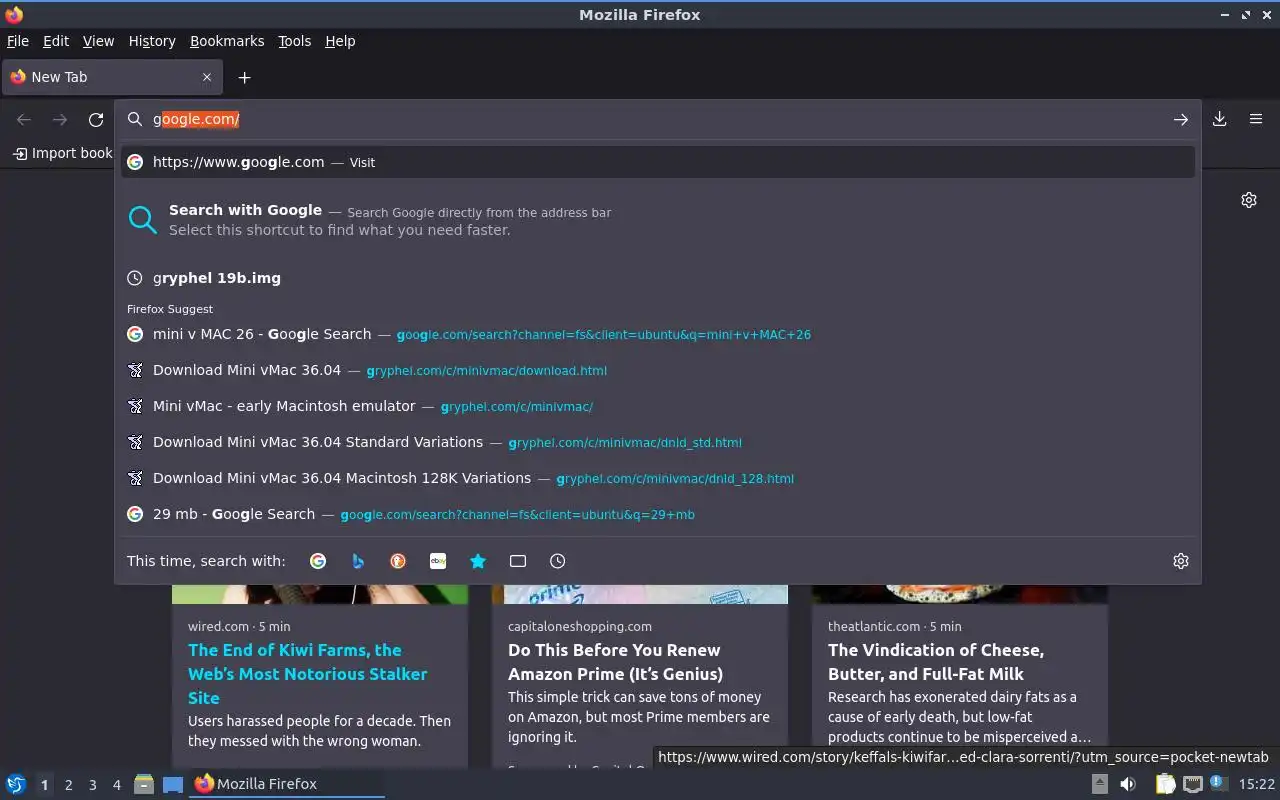Open the new tab page personalize gear
Screen dimensions: 1280x800
(1249, 200)
